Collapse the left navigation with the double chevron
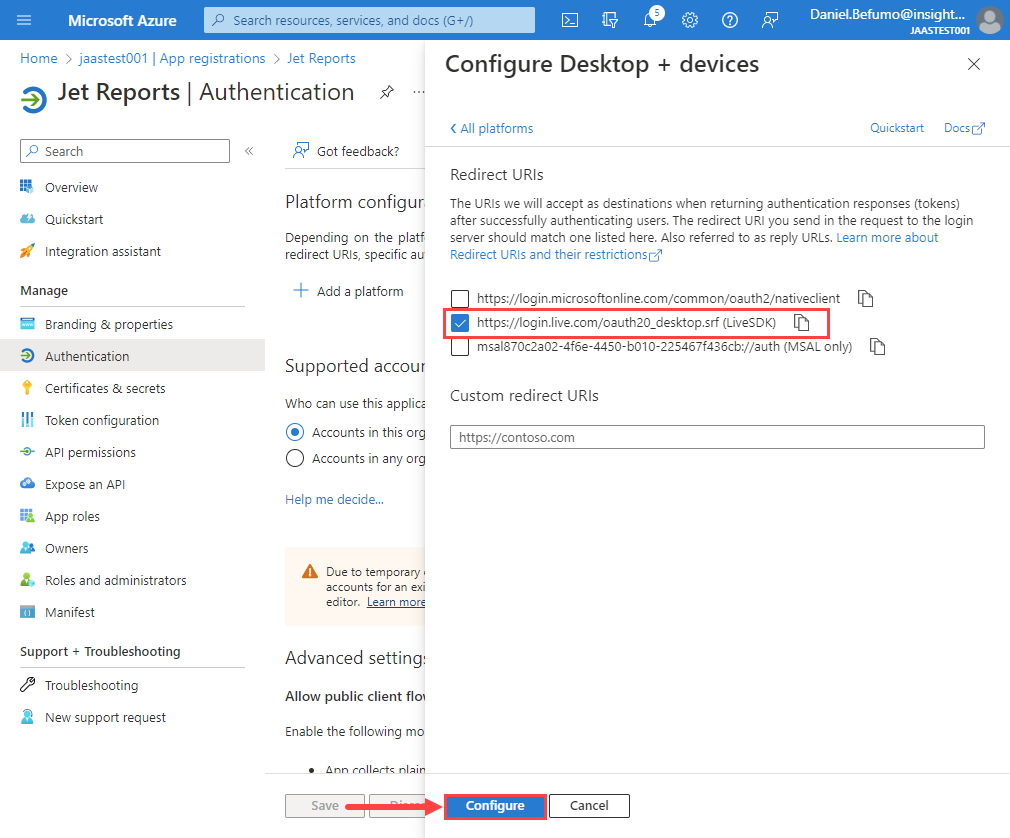The height and width of the screenshot is (838, 1010). [x=249, y=151]
